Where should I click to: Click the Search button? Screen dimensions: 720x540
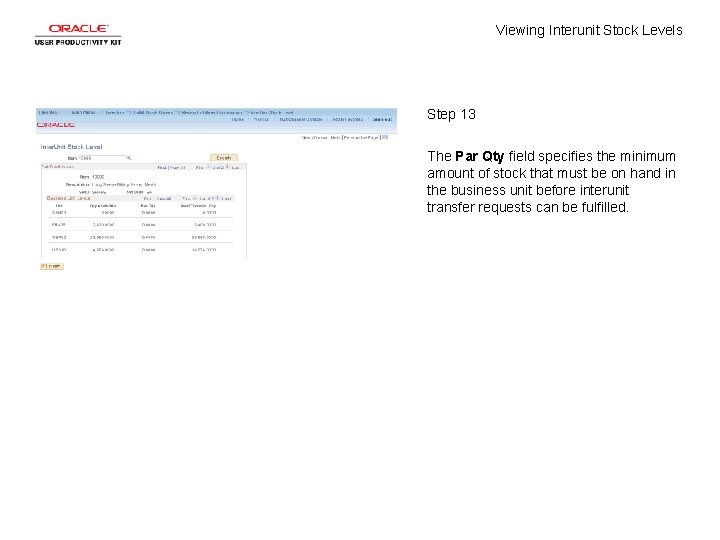click(224, 158)
